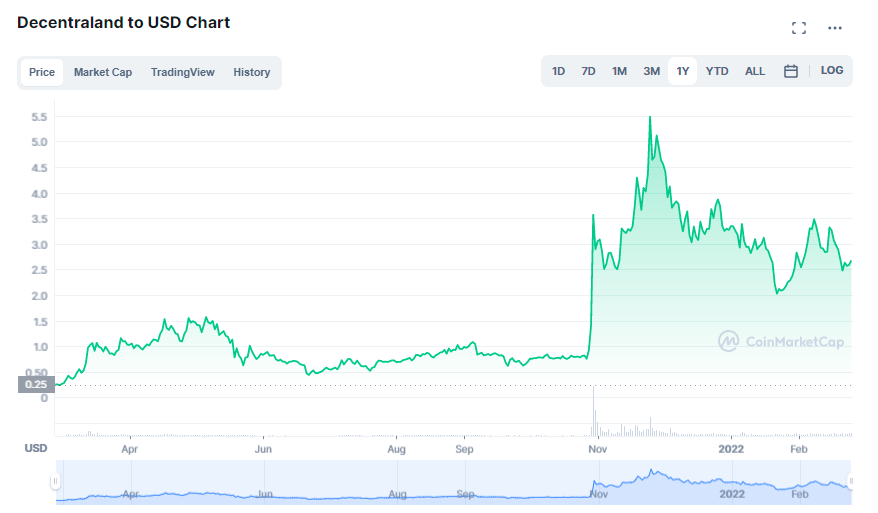This screenshot has width=878, height=513.
Task: Click the Aug x-axis label
Action: pyautogui.click(x=396, y=449)
